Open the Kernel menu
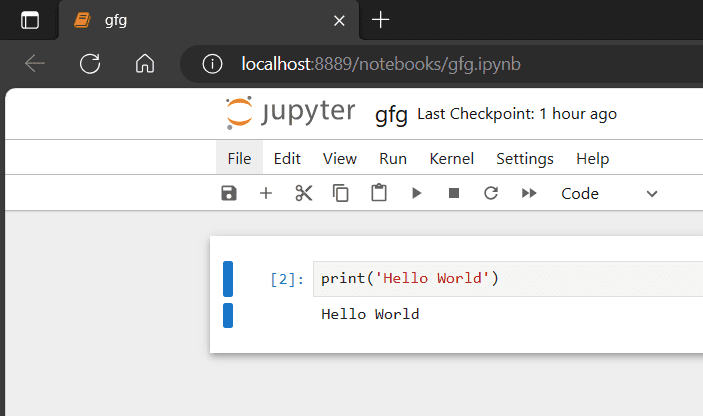Screen dimensions: 703x416 (x=451, y=159)
